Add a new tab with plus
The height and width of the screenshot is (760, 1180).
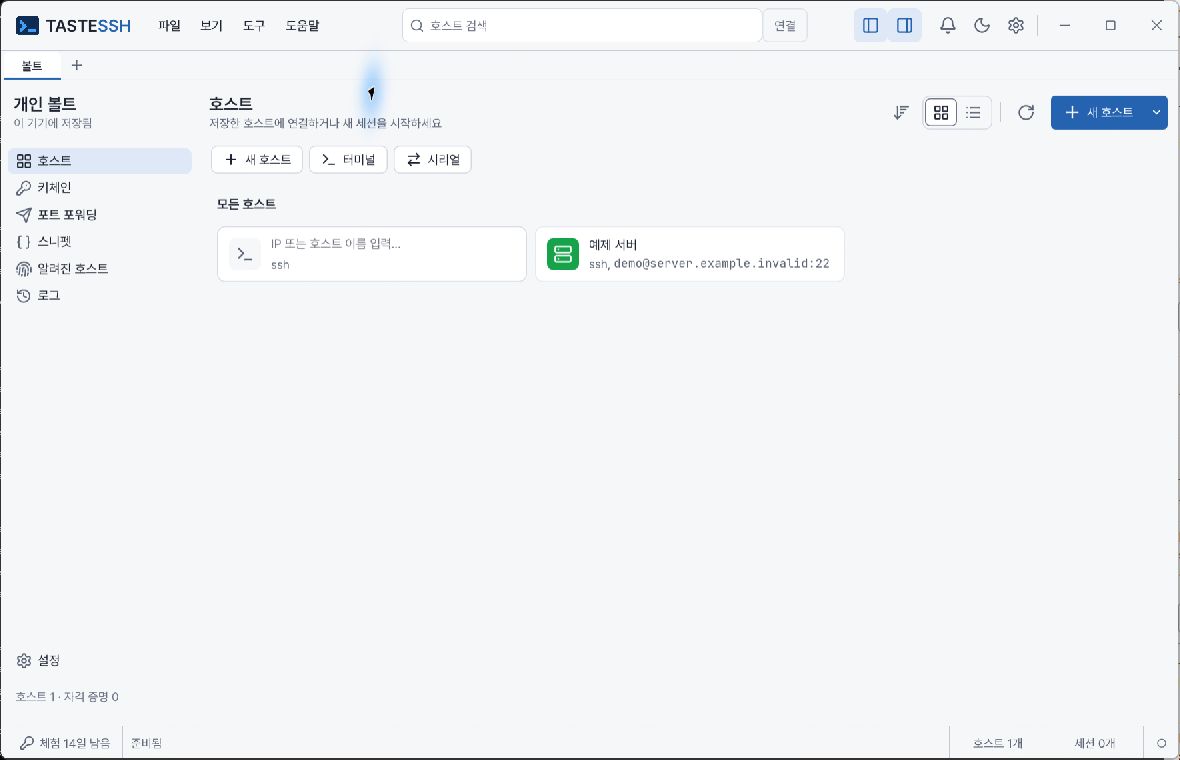point(77,65)
